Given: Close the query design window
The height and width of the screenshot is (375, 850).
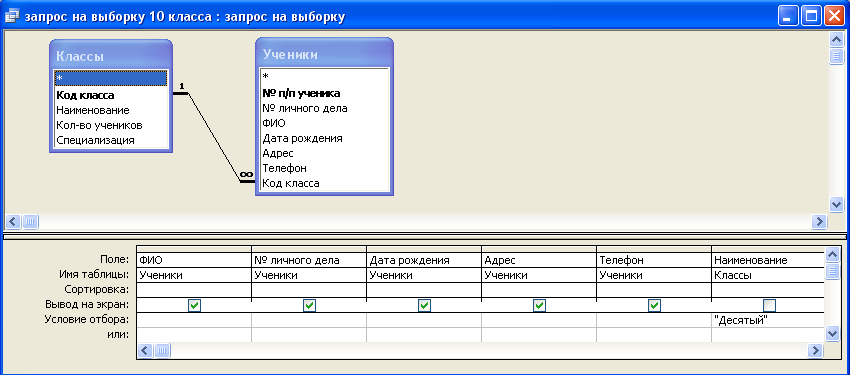Looking at the screenshot, I should tap(835, 16).
